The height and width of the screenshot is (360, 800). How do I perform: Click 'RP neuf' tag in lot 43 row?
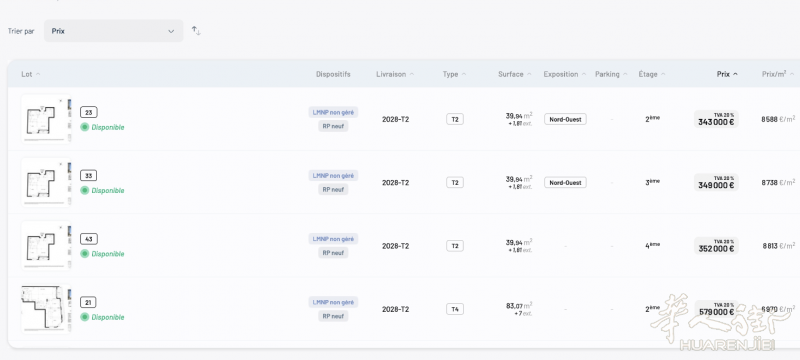[333, 253]
